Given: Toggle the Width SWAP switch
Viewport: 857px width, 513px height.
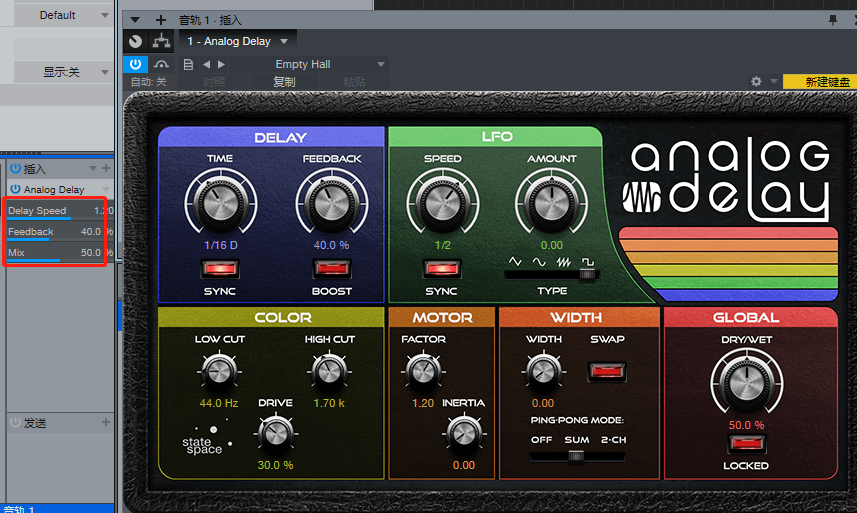Looking at the screenshot, I should (x=607, y=372).
